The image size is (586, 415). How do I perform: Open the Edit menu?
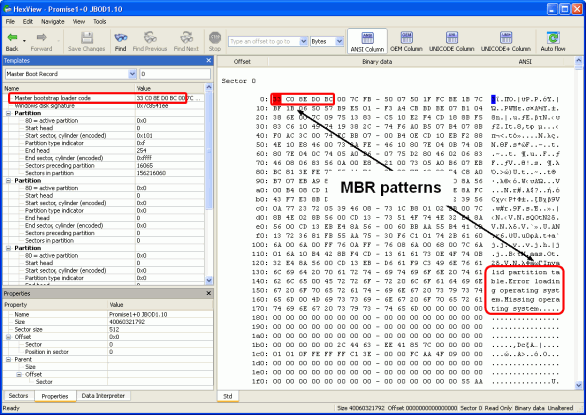coord(28,22)
